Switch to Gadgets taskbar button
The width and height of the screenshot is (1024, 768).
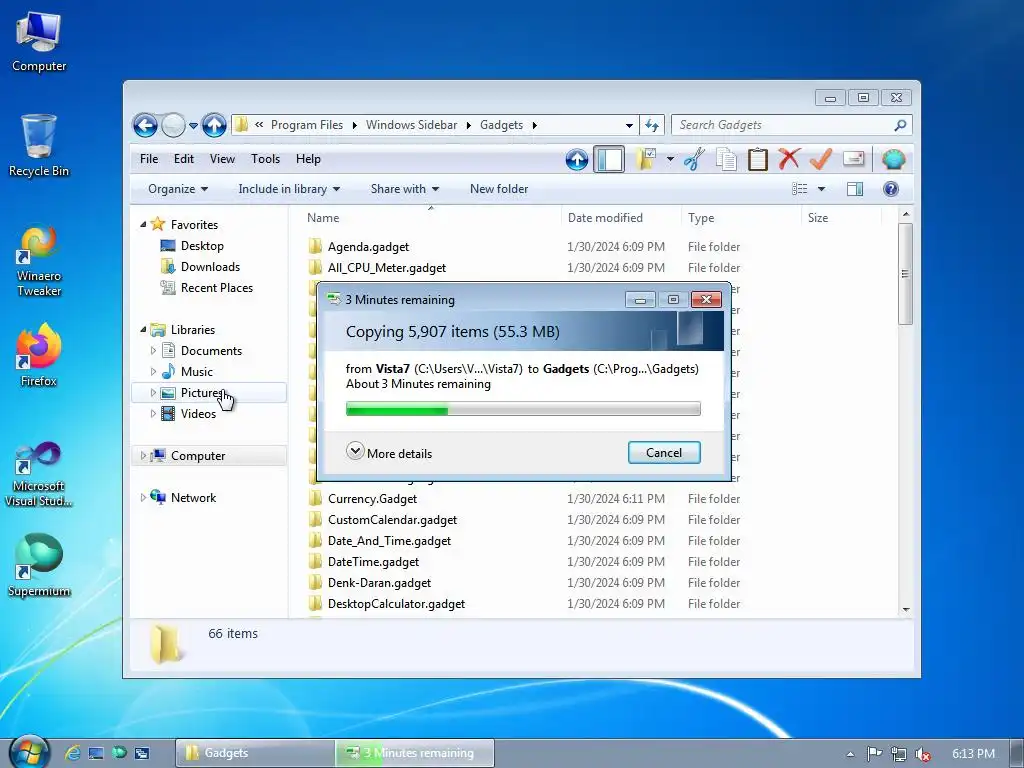pos(255,753)
